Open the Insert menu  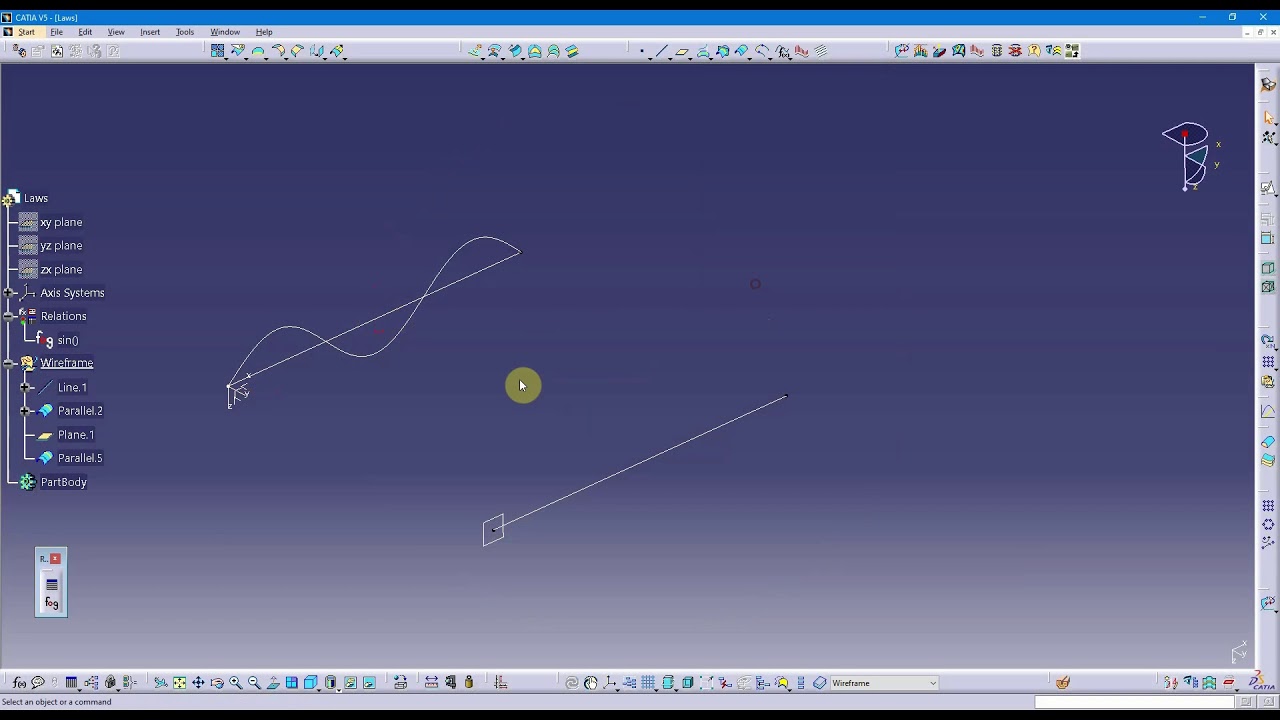(150, 32)
